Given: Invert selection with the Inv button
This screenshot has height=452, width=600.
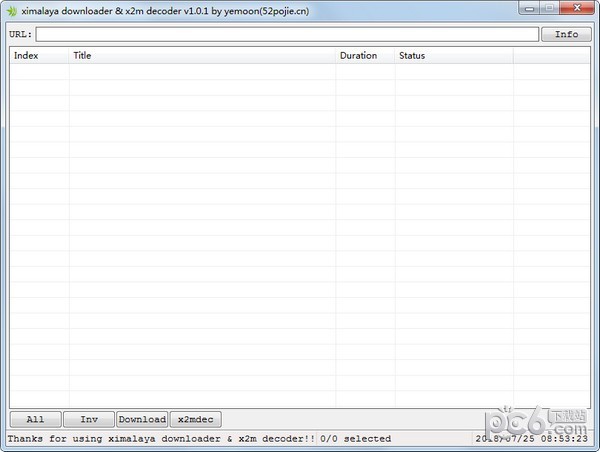Looking at the screenshot, I should click(89, 419).
